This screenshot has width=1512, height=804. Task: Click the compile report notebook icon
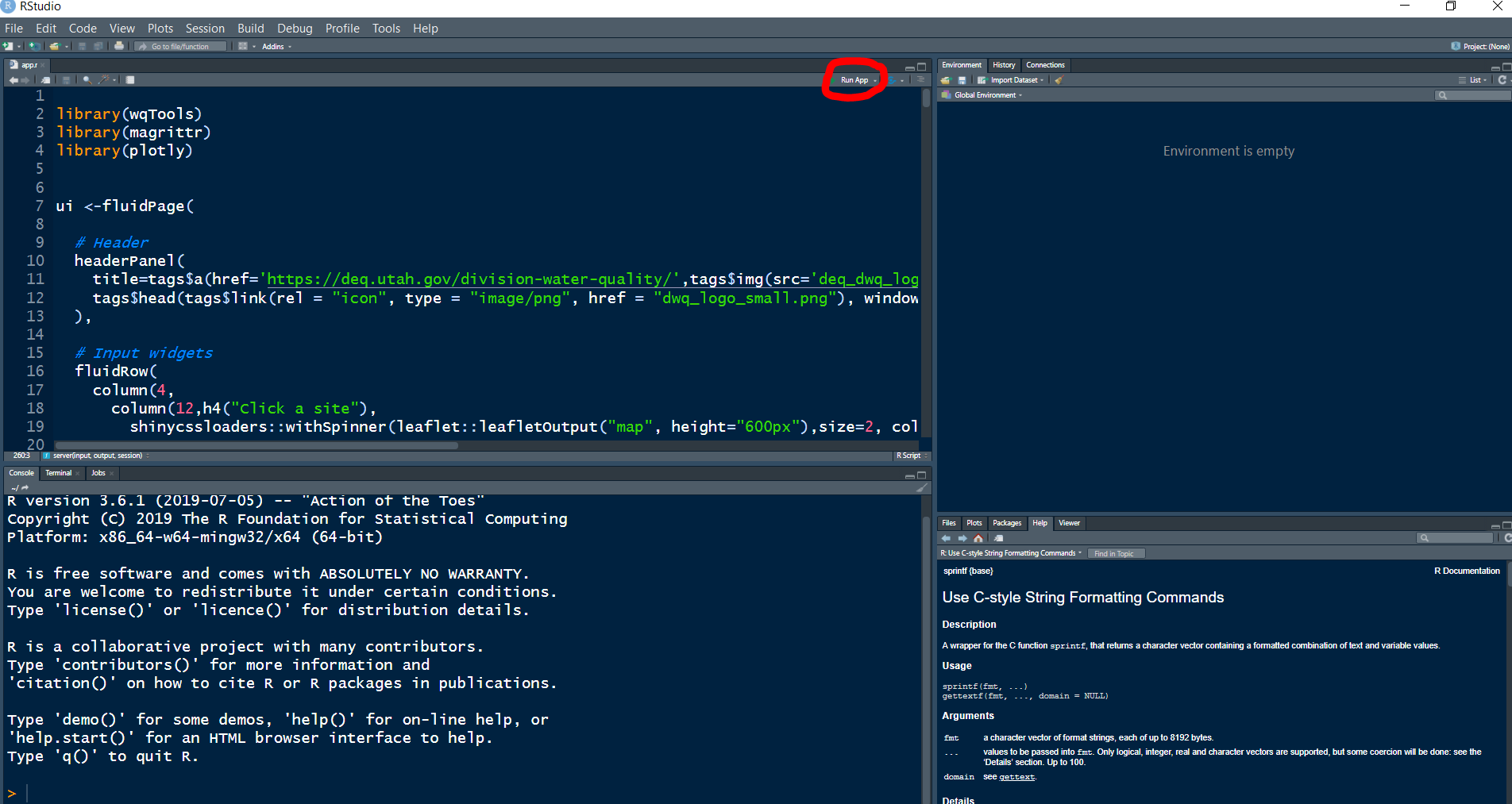pos(130,80)
